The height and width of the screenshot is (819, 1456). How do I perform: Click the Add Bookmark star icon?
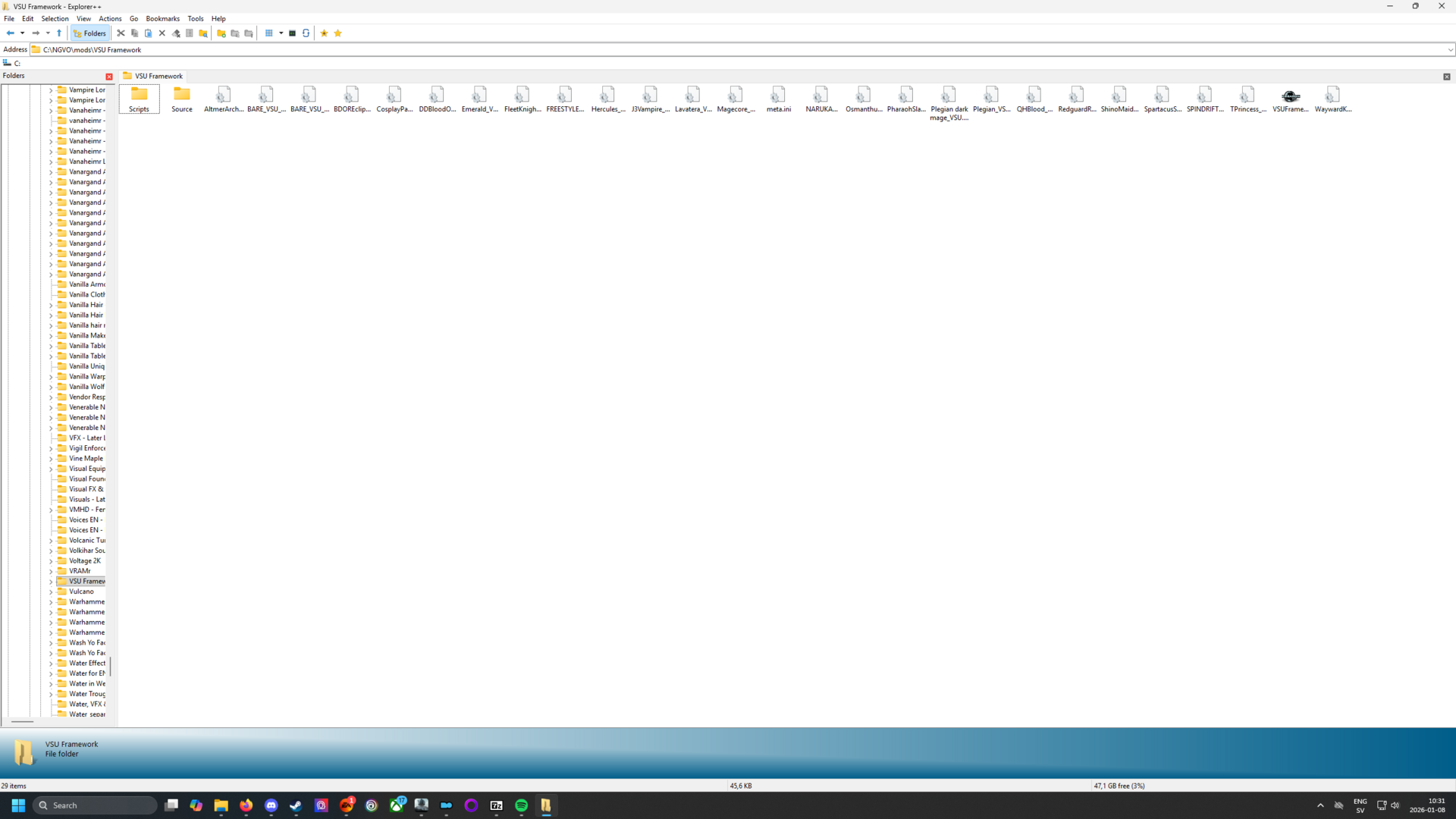325,33
